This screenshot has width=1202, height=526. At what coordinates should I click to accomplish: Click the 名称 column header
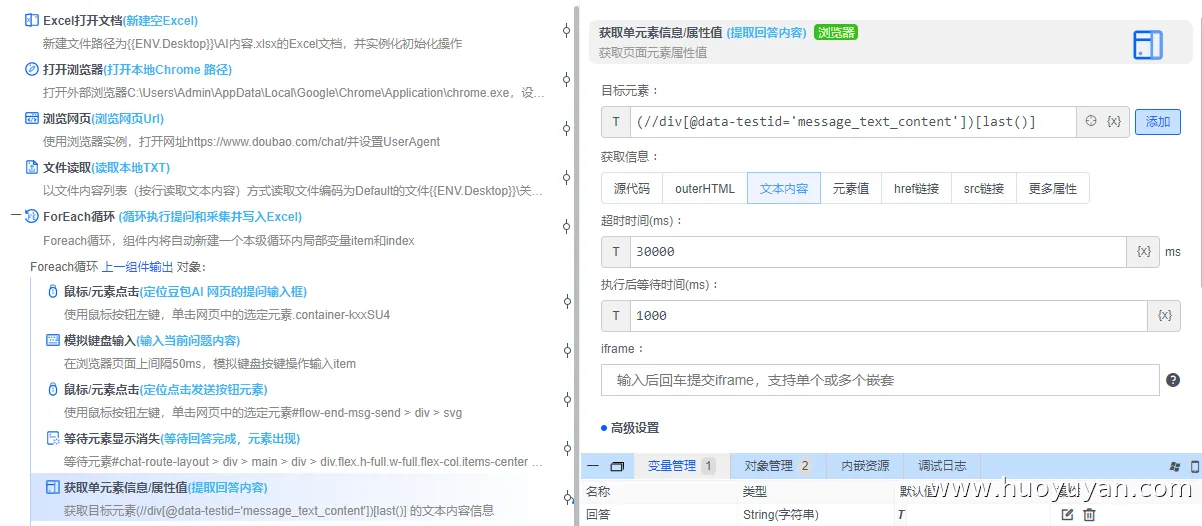click(597, 491)
